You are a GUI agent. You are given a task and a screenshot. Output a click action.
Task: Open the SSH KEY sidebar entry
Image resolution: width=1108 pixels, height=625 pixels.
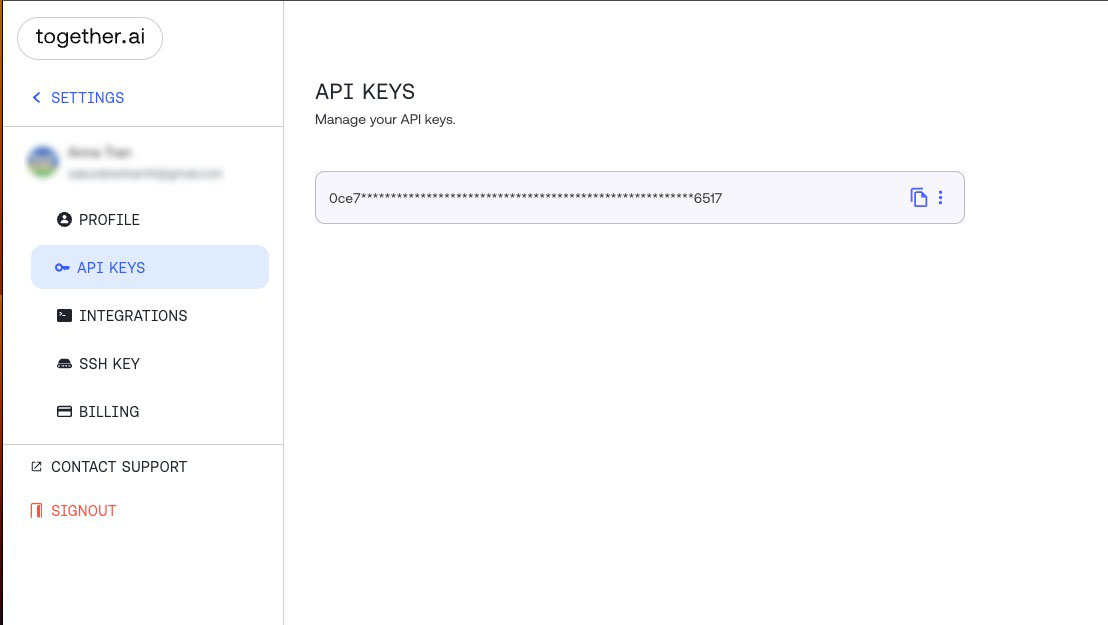tap(110, 363)
